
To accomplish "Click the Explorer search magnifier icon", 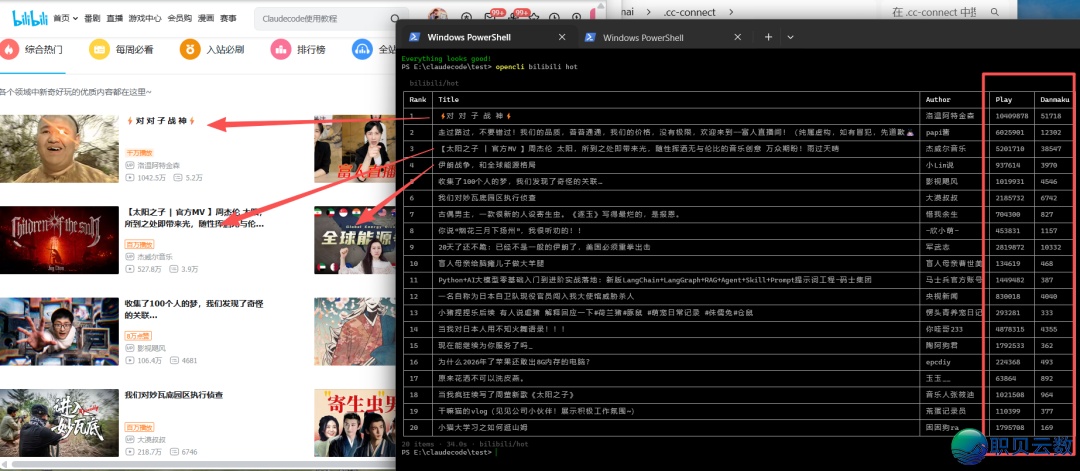I will tap(995, 12).
